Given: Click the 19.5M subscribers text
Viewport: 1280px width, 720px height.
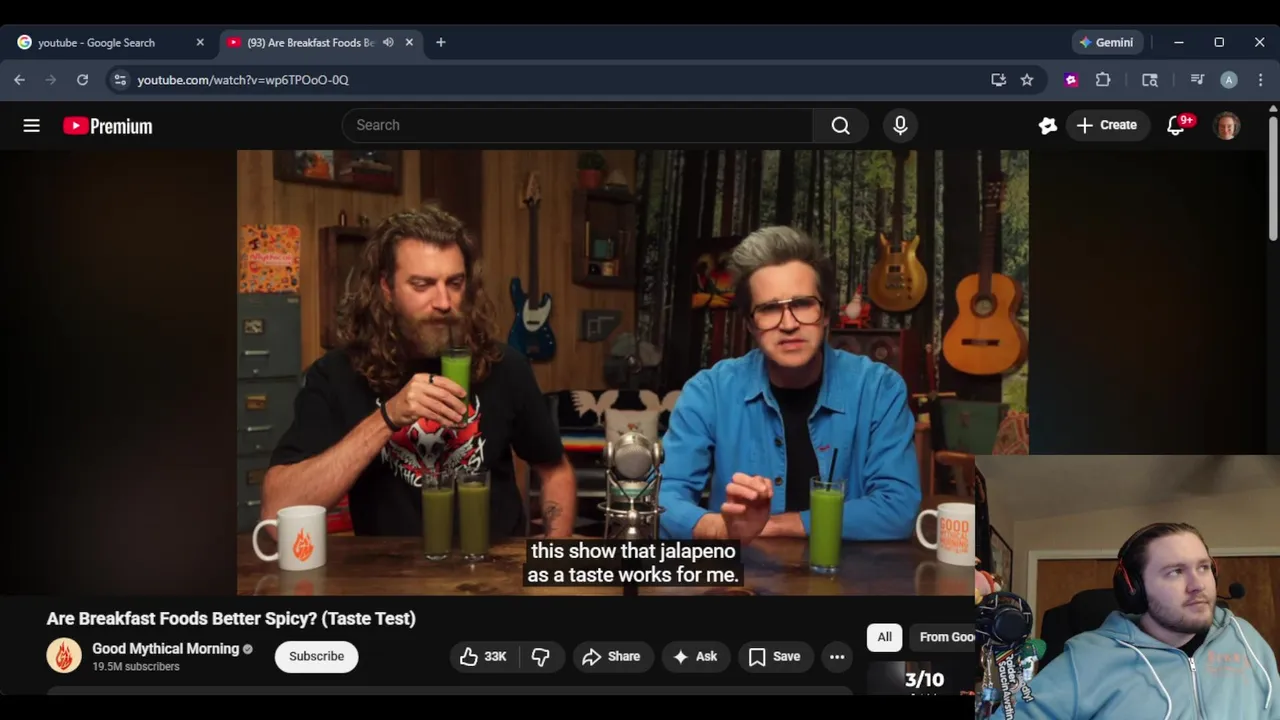Looking at the screenshot, I should pyautogui.click(x=136, y=667).
